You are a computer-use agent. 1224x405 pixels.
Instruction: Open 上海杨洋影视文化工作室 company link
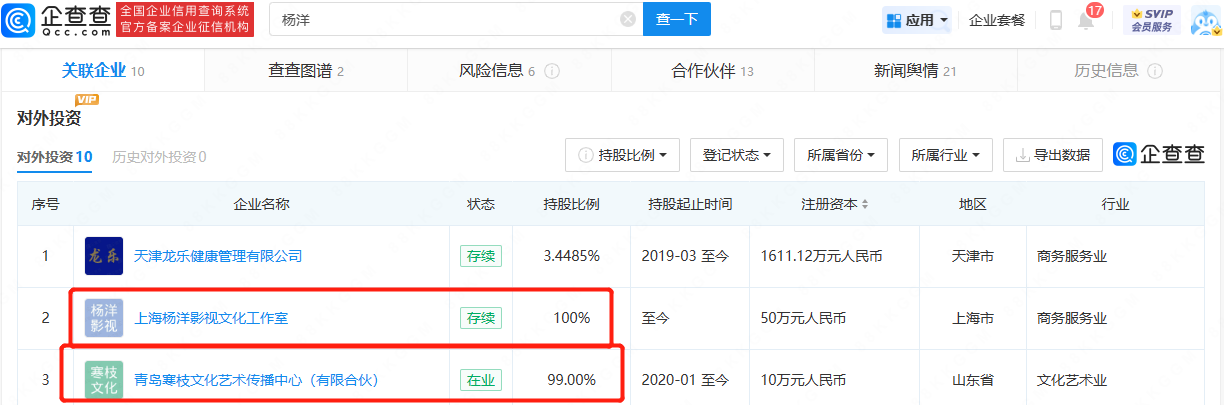pos(211,318)
